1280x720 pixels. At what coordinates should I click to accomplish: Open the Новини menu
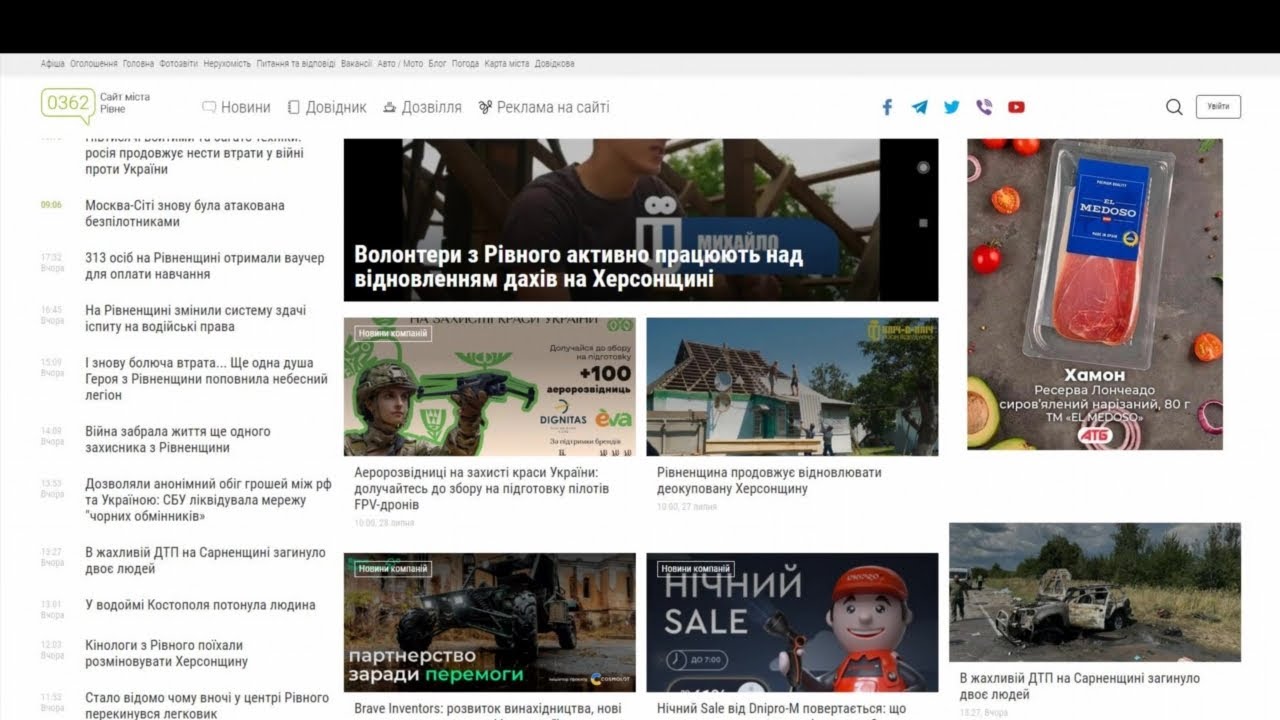236,107
